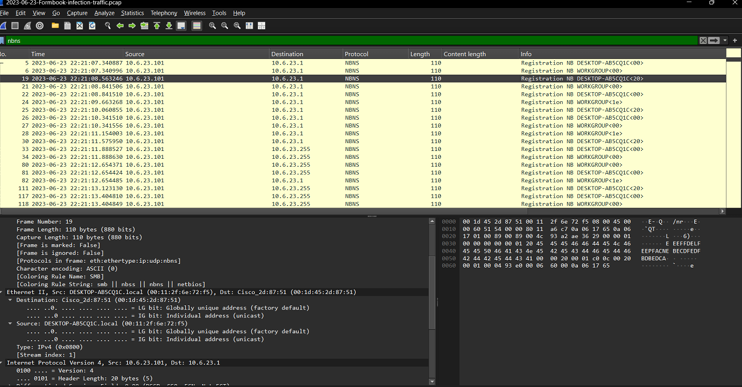Go to specified packet icon

click(x=144, y=26)
